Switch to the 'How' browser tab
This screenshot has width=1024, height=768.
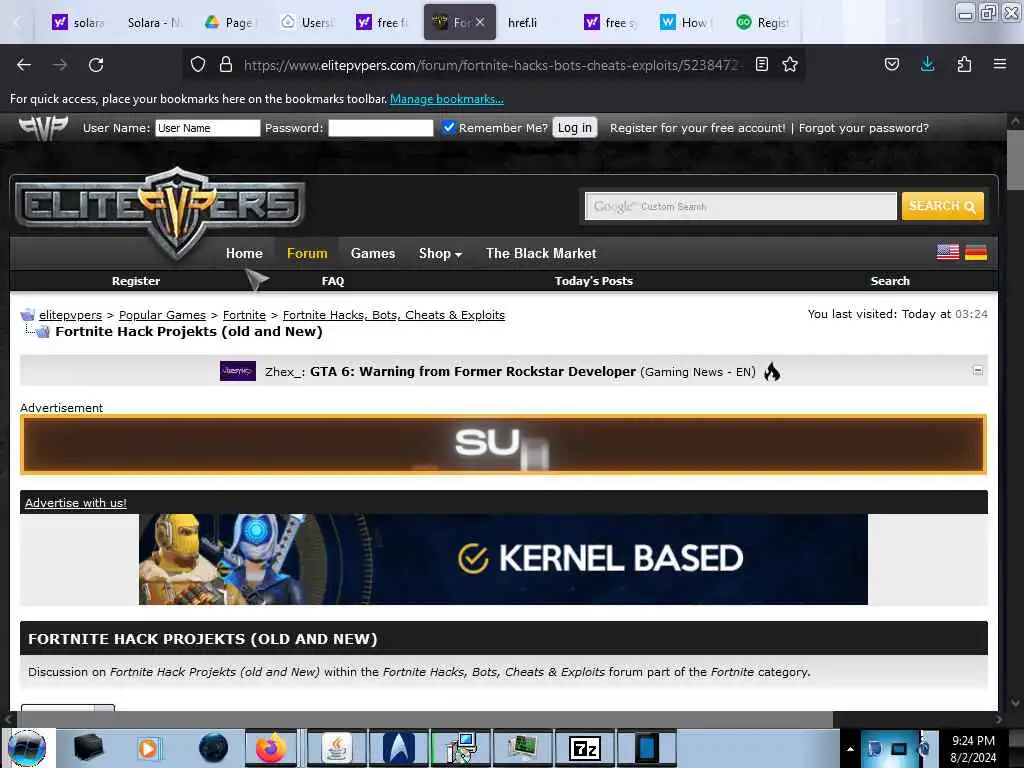(686, 22)
